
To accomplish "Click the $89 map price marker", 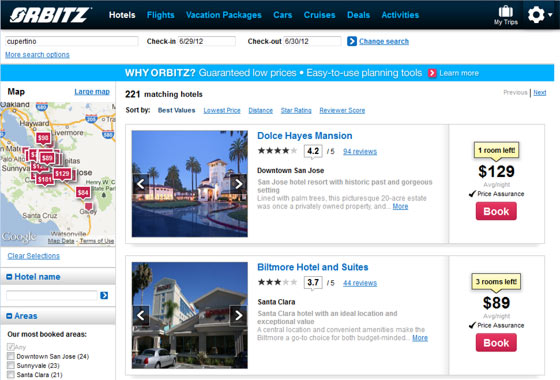I will pyautogui.click(x=47, y=158).
